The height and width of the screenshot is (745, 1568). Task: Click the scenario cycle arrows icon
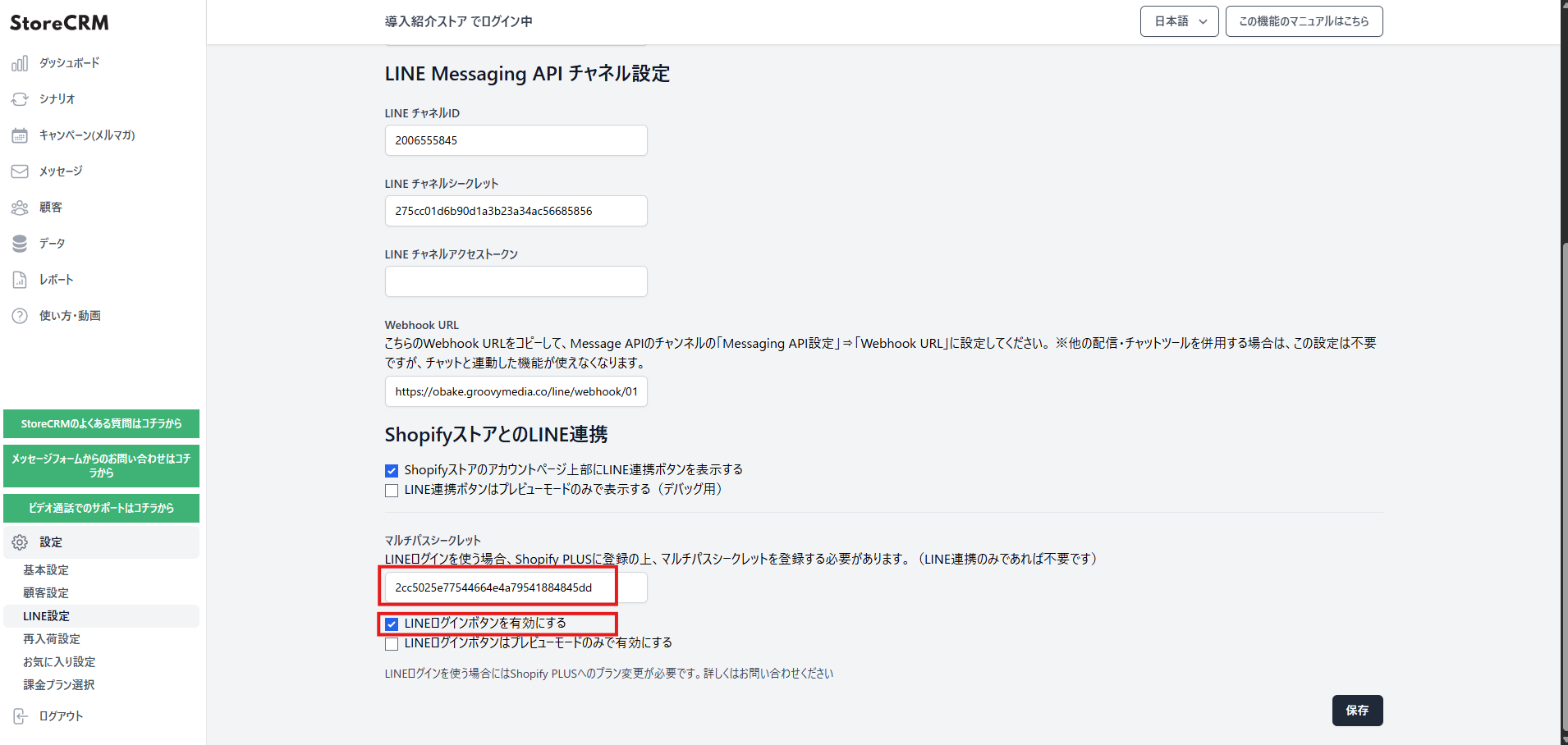[x=20, y=99]
